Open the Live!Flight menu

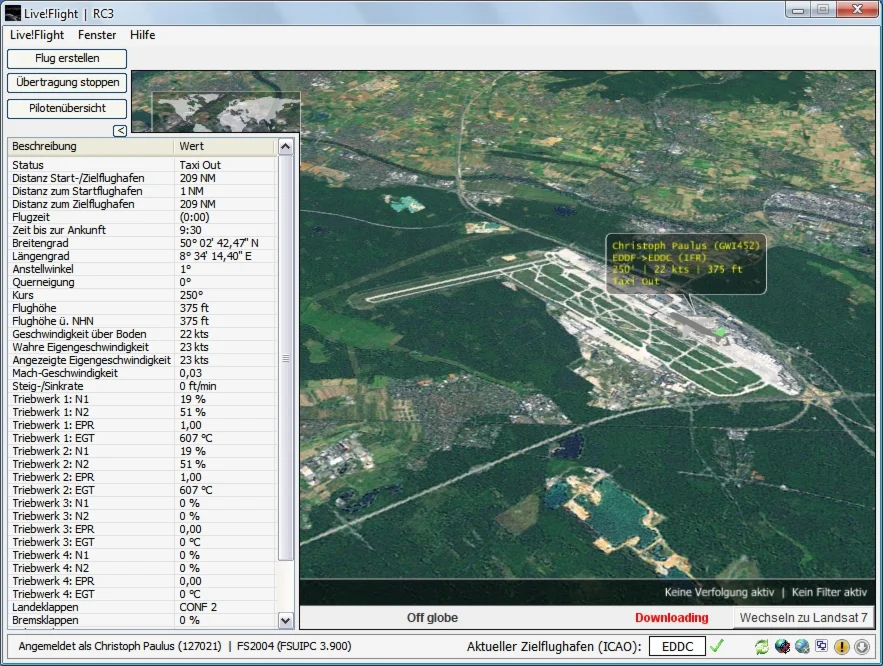[x=37, y=35]
